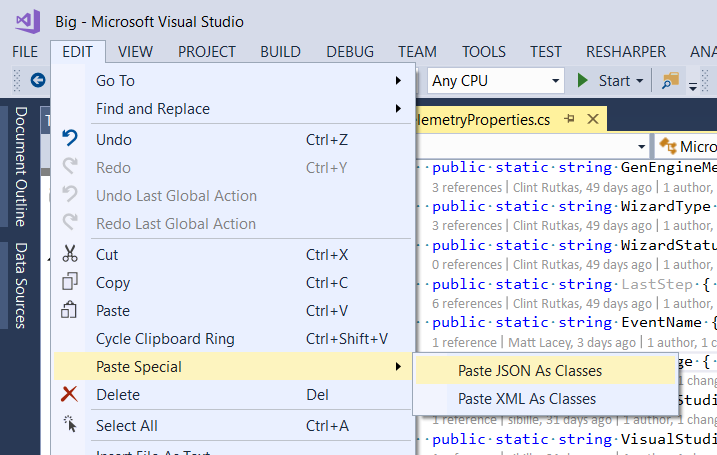Click the Select All cursor icon

pyautogui.click(x=70, y=425)
